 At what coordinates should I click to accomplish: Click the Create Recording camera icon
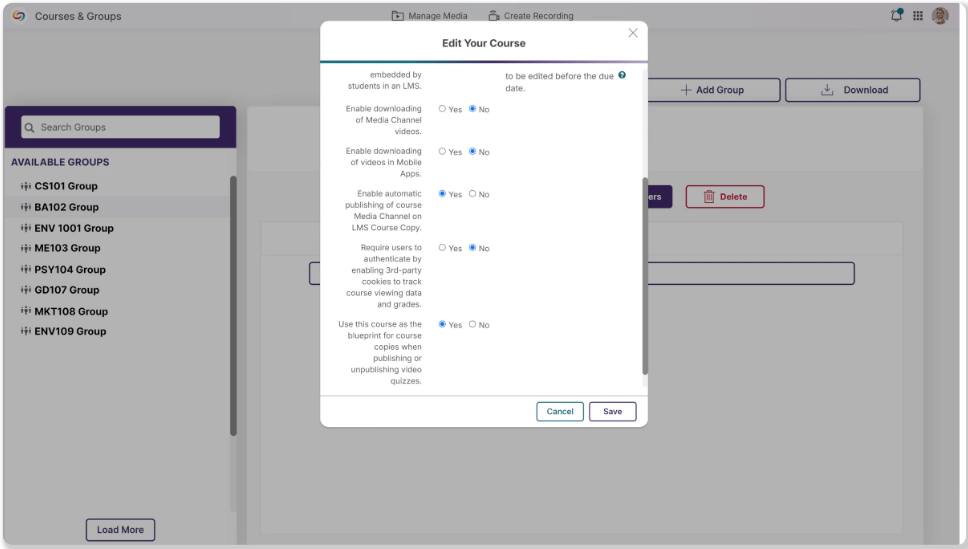(493, 15)
